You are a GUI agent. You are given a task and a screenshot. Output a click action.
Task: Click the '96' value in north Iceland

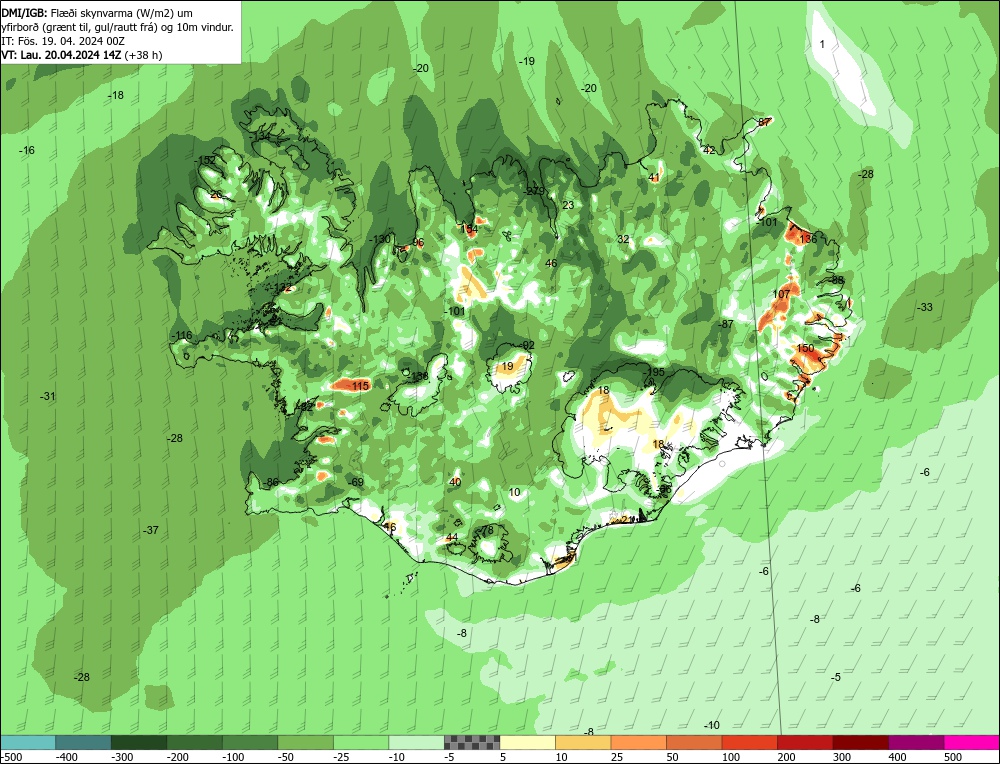pyautogui.click(x=418, y=242)
